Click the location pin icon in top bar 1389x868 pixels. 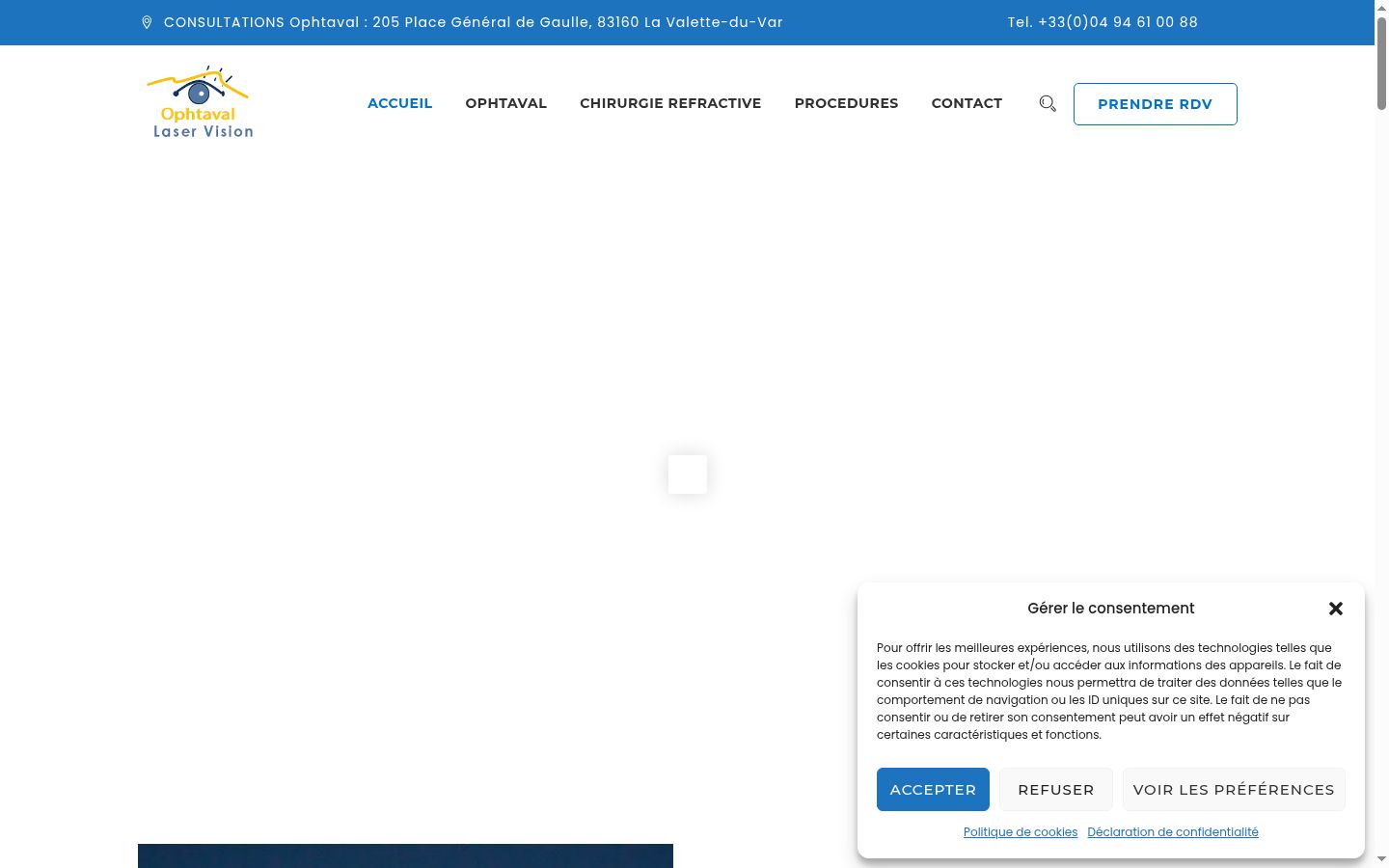pyautogui.click(x=147, y=22)
